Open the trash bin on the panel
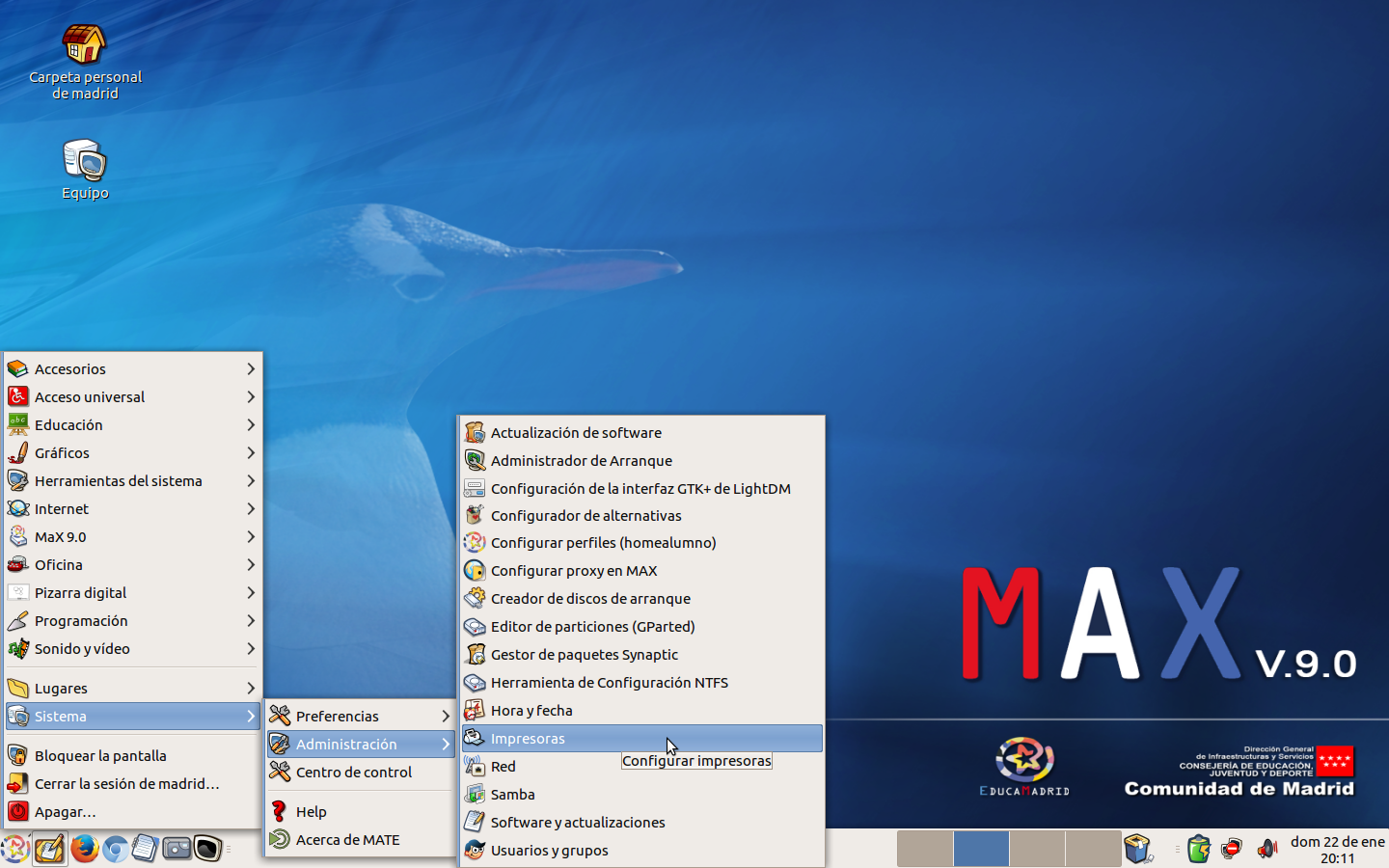 click(x=1138, y=849)
